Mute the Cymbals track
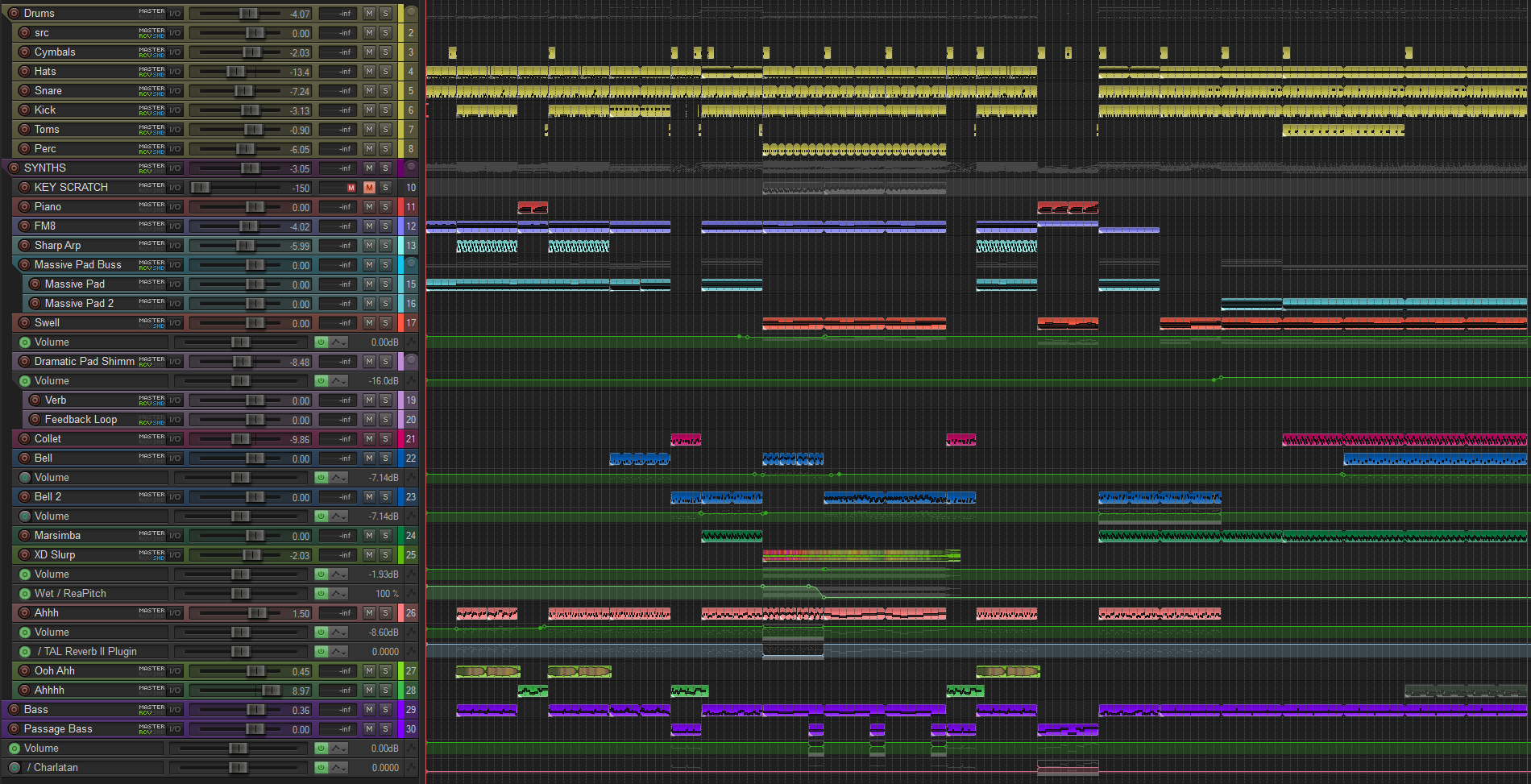 (369, 52)
